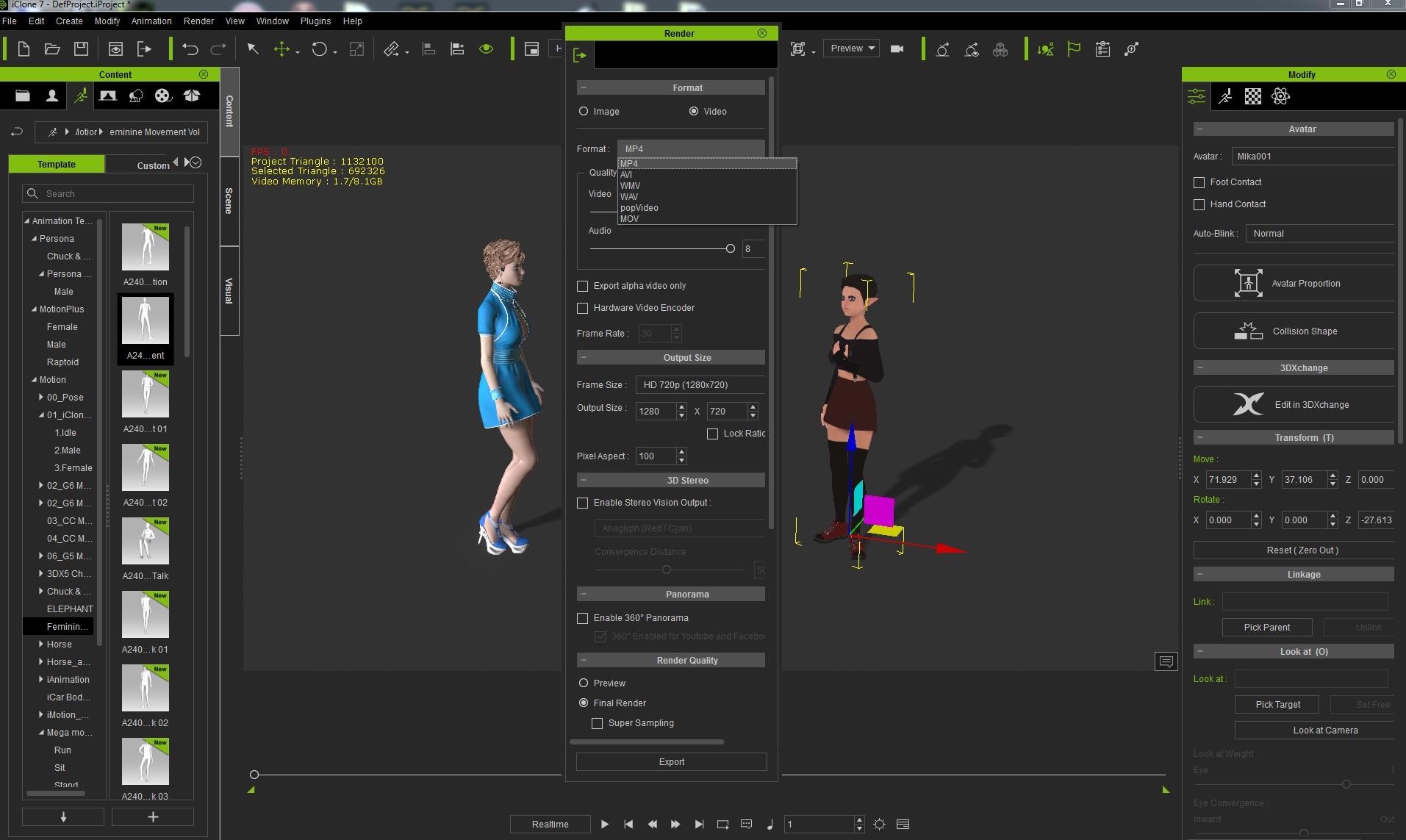Choose WMV from the format list
Image resolution: width=1406 pixels, height=840 pixels.
tap(707, 186)
